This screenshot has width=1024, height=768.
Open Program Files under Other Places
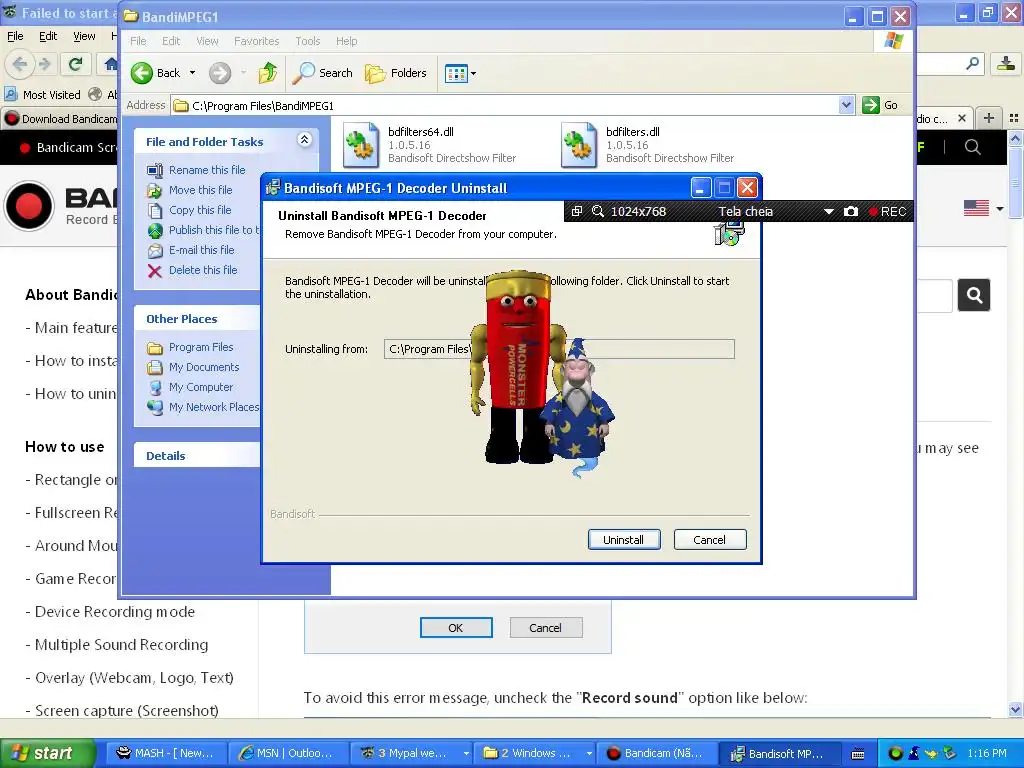pyautogui.click(x=200, y=347)
